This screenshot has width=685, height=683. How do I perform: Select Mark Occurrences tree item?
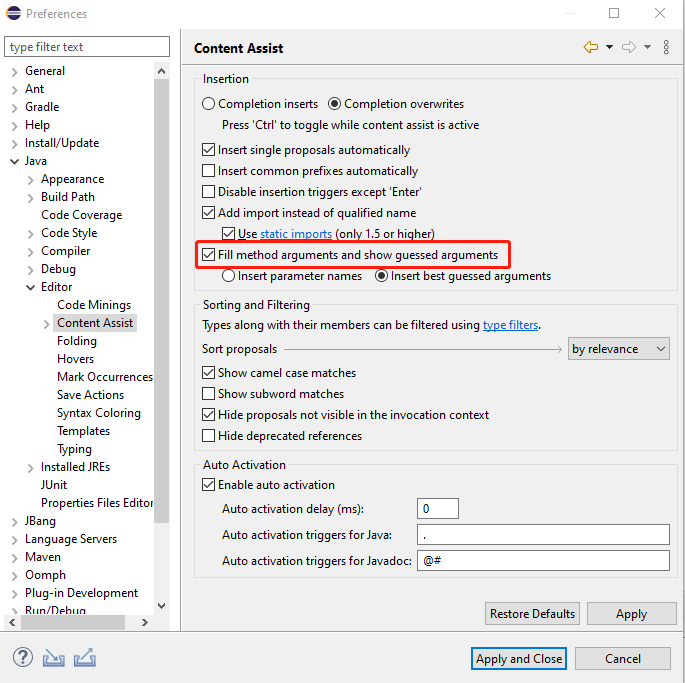point(105,377)
